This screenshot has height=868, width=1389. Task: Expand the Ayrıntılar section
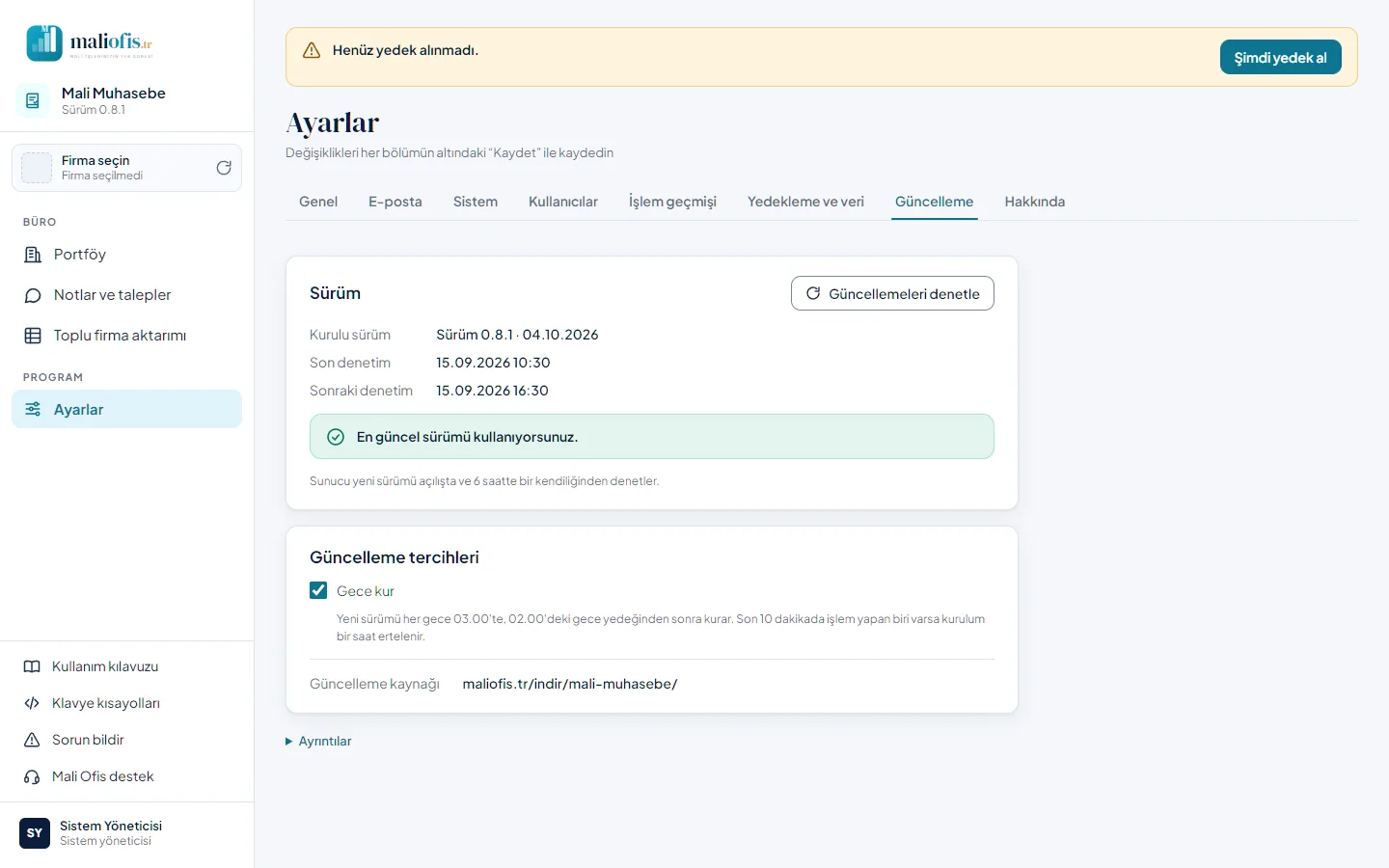click(318, 741)
